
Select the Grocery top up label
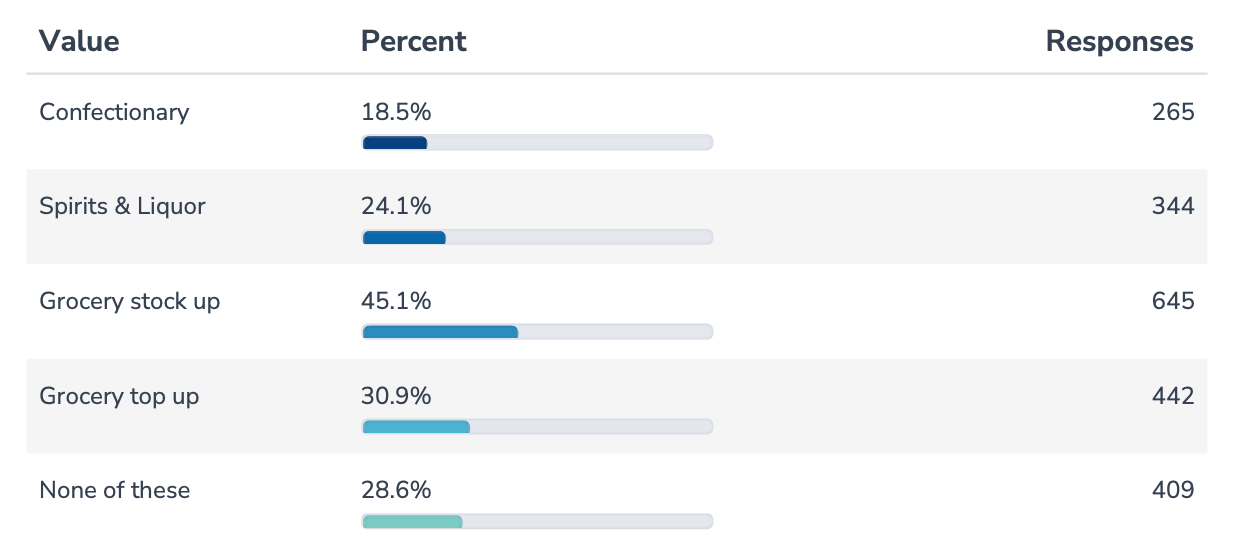[x=119, y=396]
